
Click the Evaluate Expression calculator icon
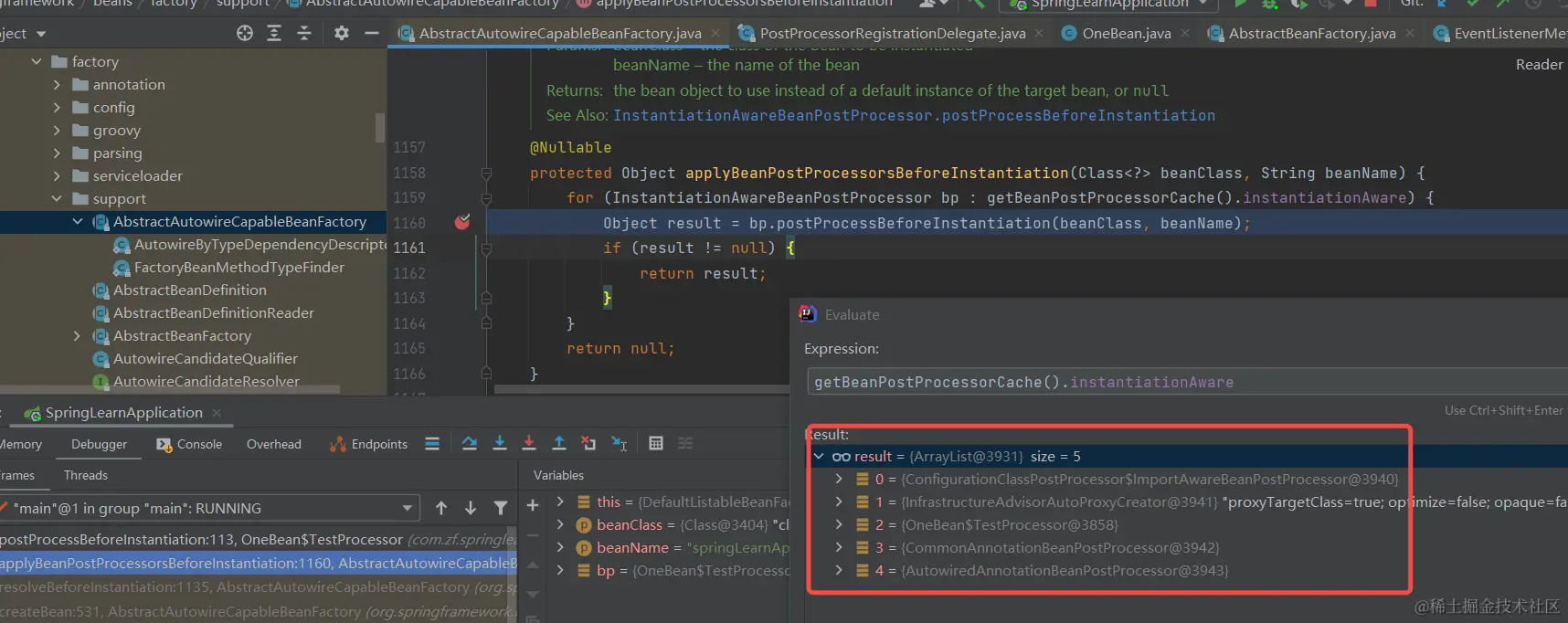[656, 444]
